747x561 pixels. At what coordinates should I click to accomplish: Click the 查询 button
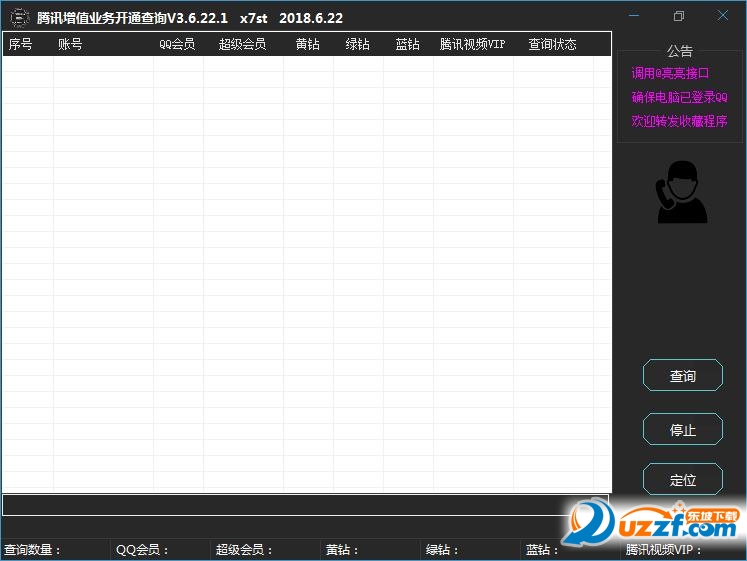coord(682,375)
